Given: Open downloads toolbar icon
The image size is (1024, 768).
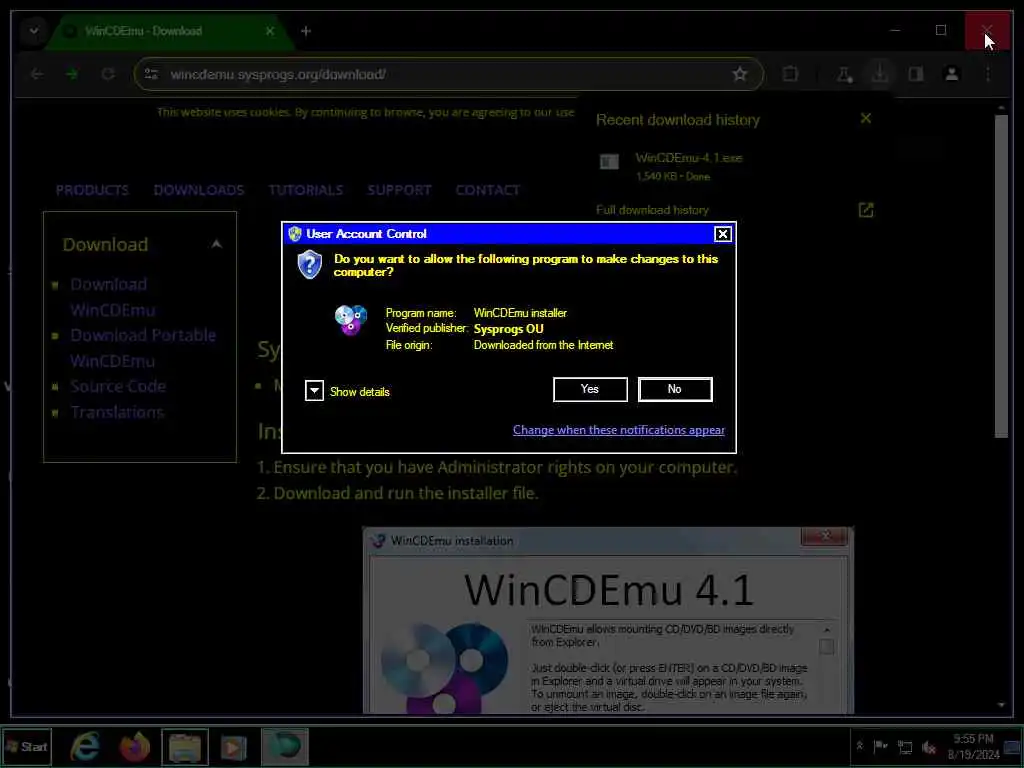Looking at the screenshot, I should [x=880, y=74].
